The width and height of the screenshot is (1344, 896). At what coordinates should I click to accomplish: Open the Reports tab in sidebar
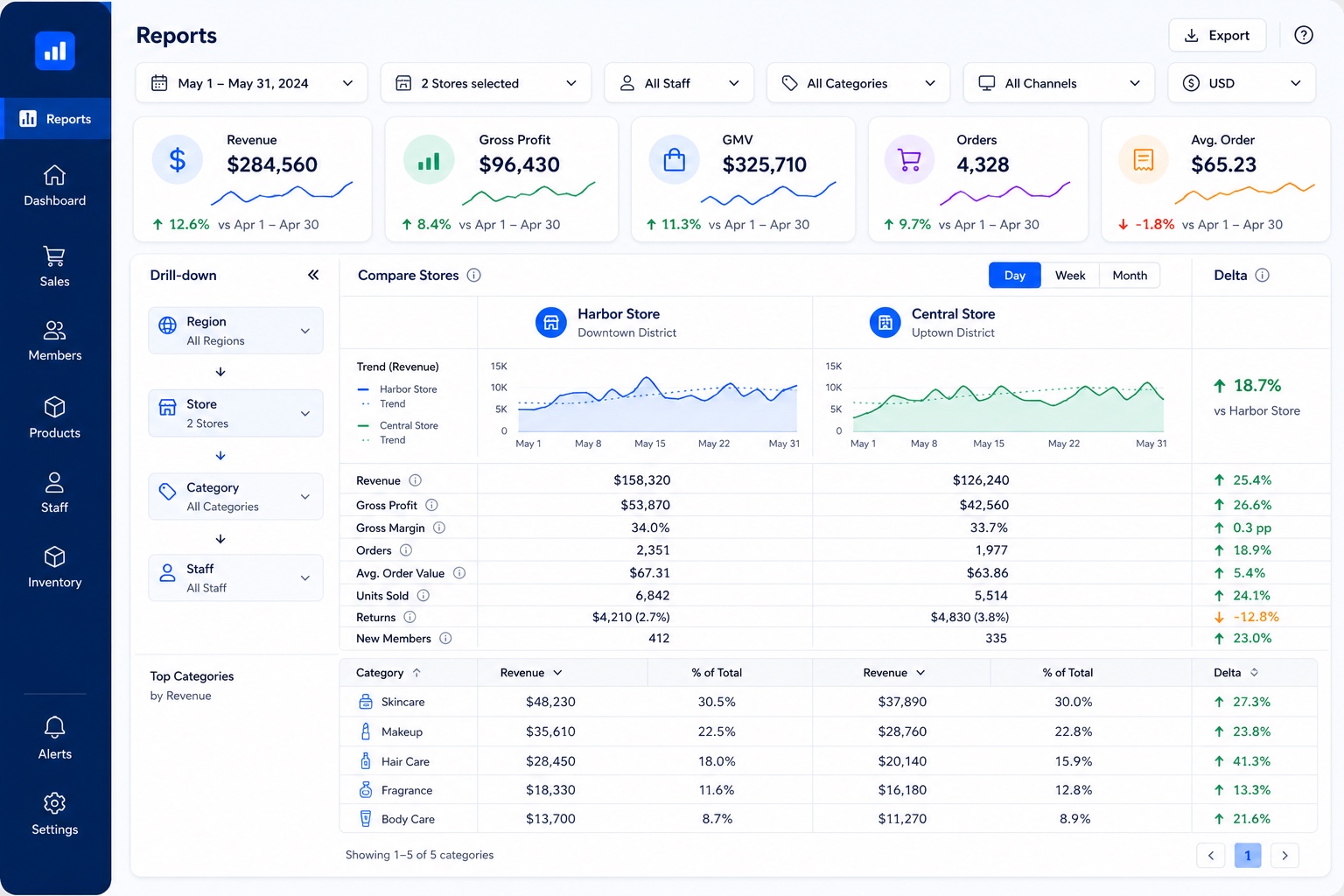[x=56, y=118]
